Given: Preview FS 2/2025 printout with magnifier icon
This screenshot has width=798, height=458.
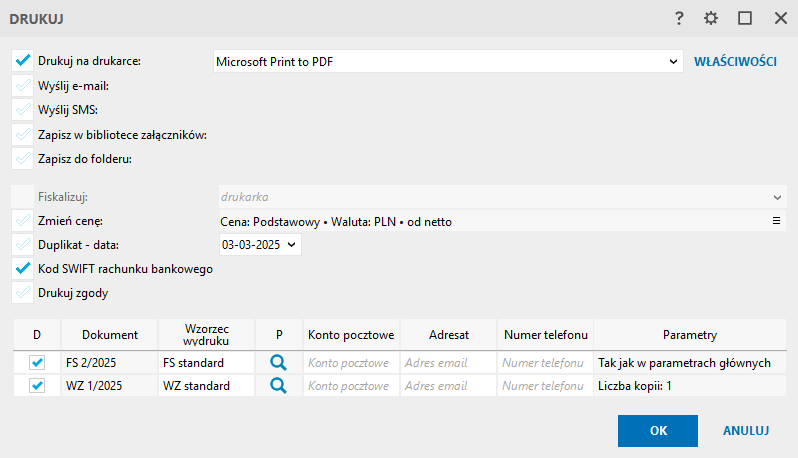Looking at the screenshot, I should coord(278,362).
